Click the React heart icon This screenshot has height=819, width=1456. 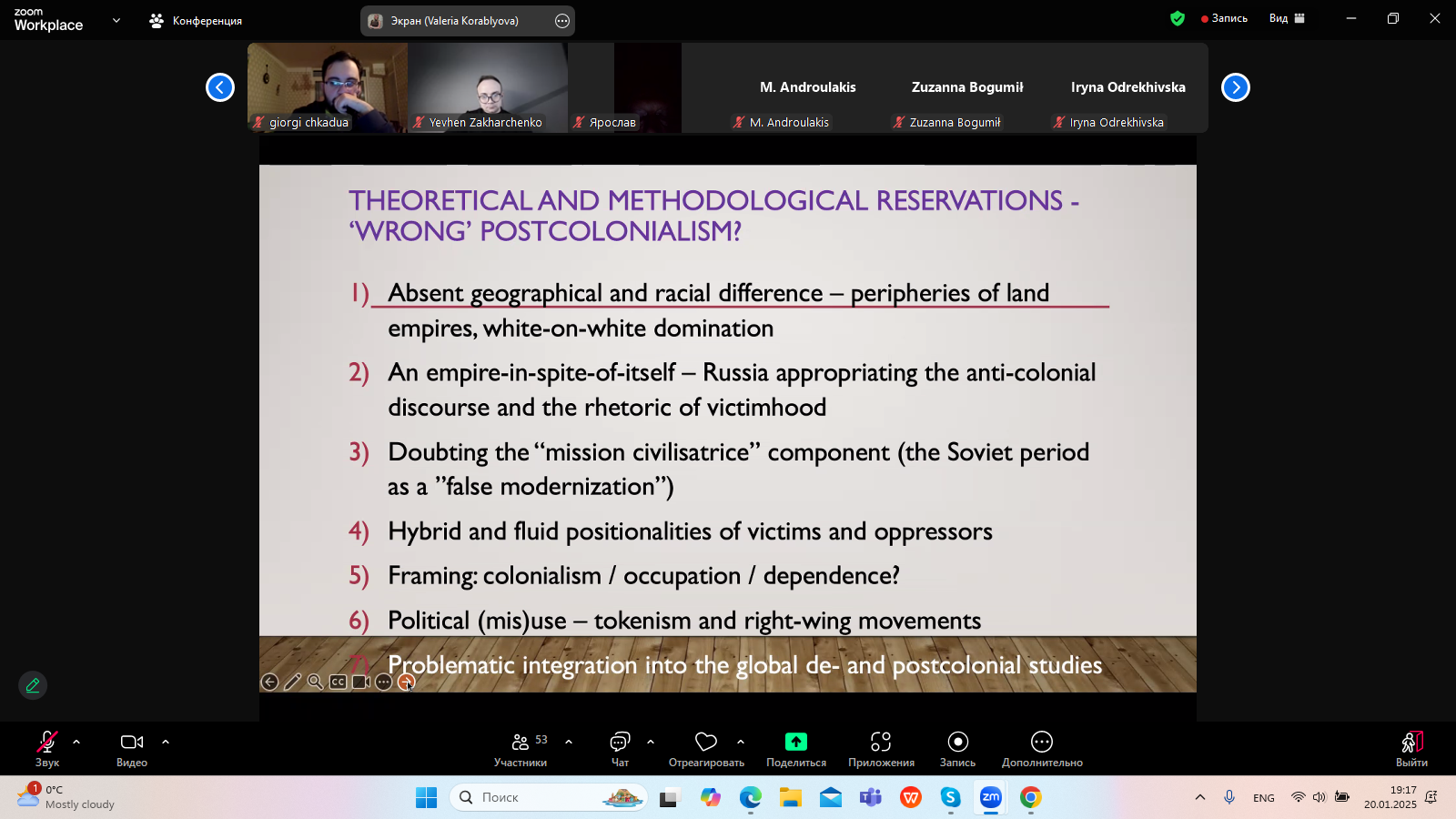706,743
